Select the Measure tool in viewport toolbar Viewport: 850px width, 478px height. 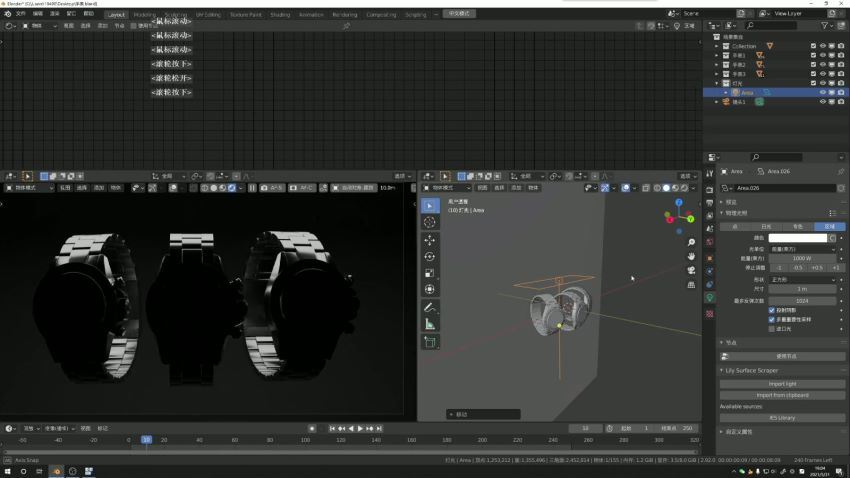point(430,324)
